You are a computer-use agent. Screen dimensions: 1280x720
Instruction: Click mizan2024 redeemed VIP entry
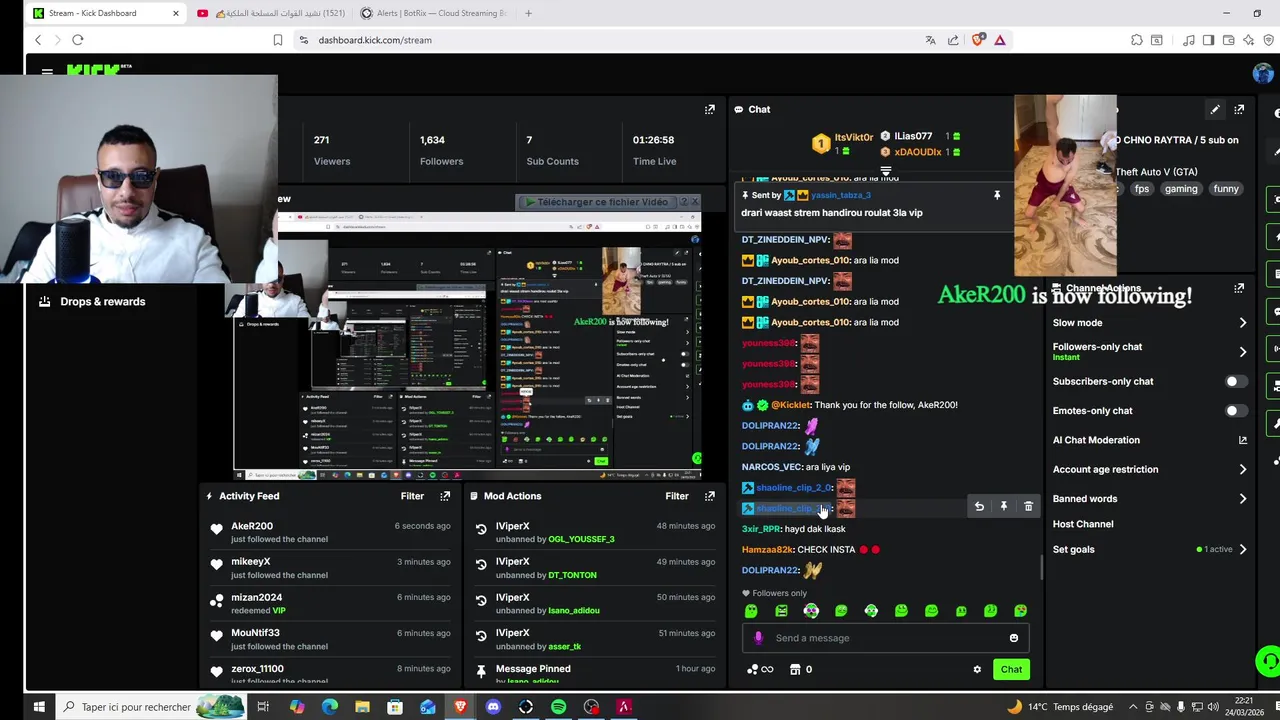(330, 603)
